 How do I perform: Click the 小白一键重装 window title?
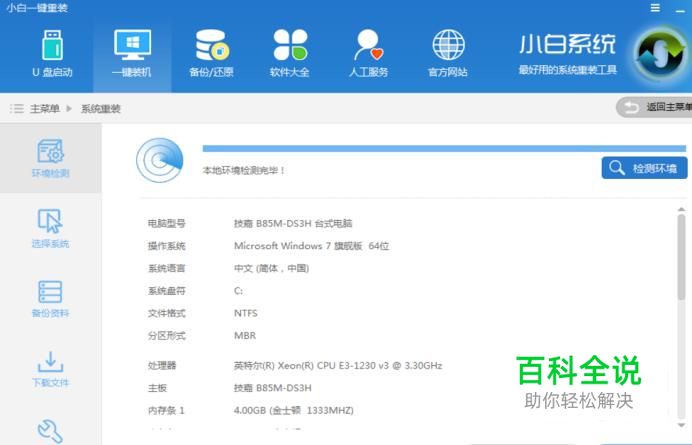point(37,8)
